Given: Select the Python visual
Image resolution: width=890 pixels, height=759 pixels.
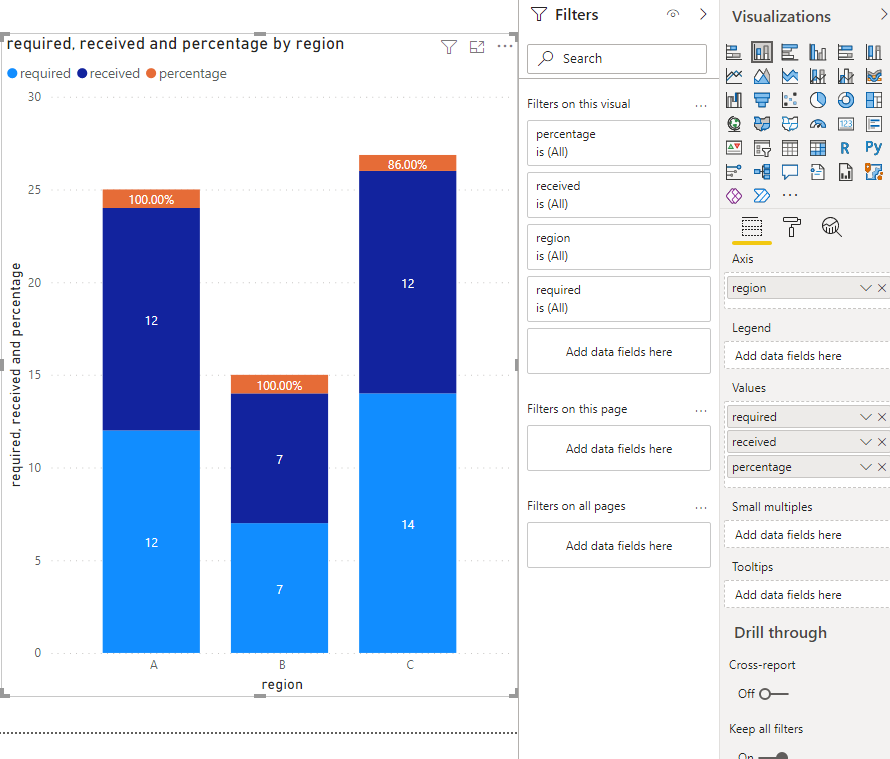Looking at the screenshot, I should pos(874,148).
